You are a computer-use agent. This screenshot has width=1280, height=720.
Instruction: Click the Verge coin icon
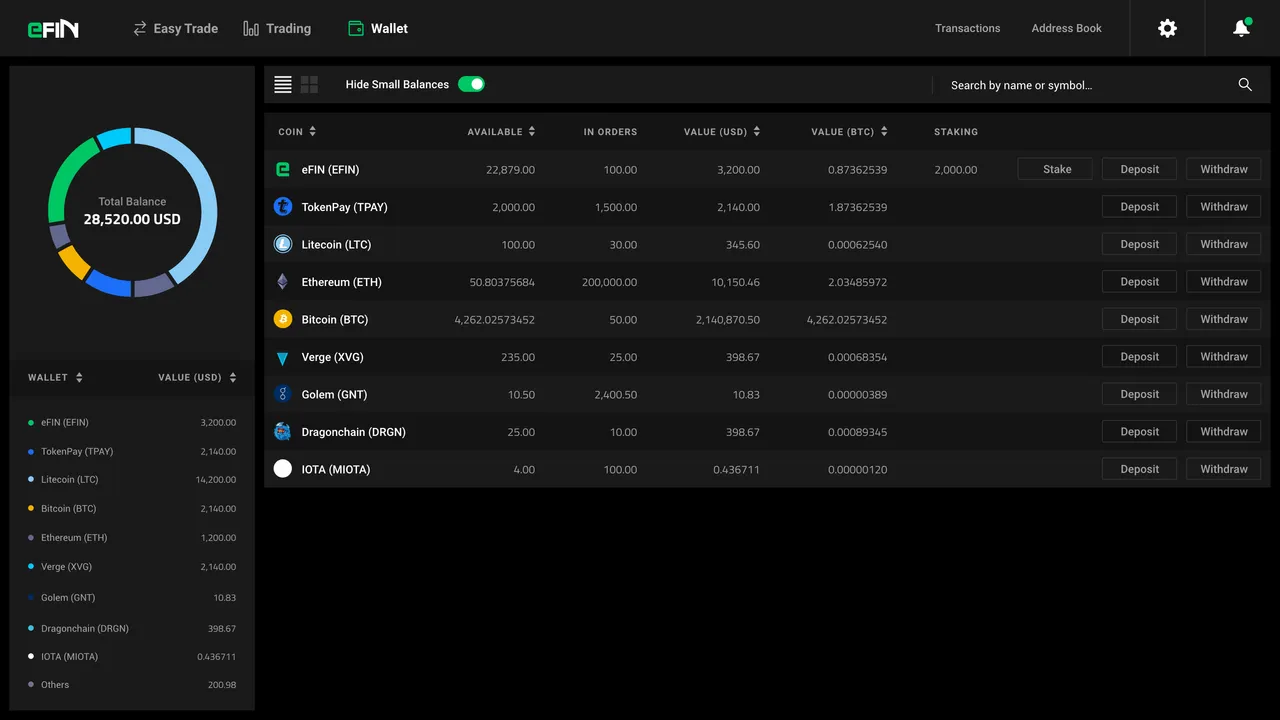(x=283, y=357)
